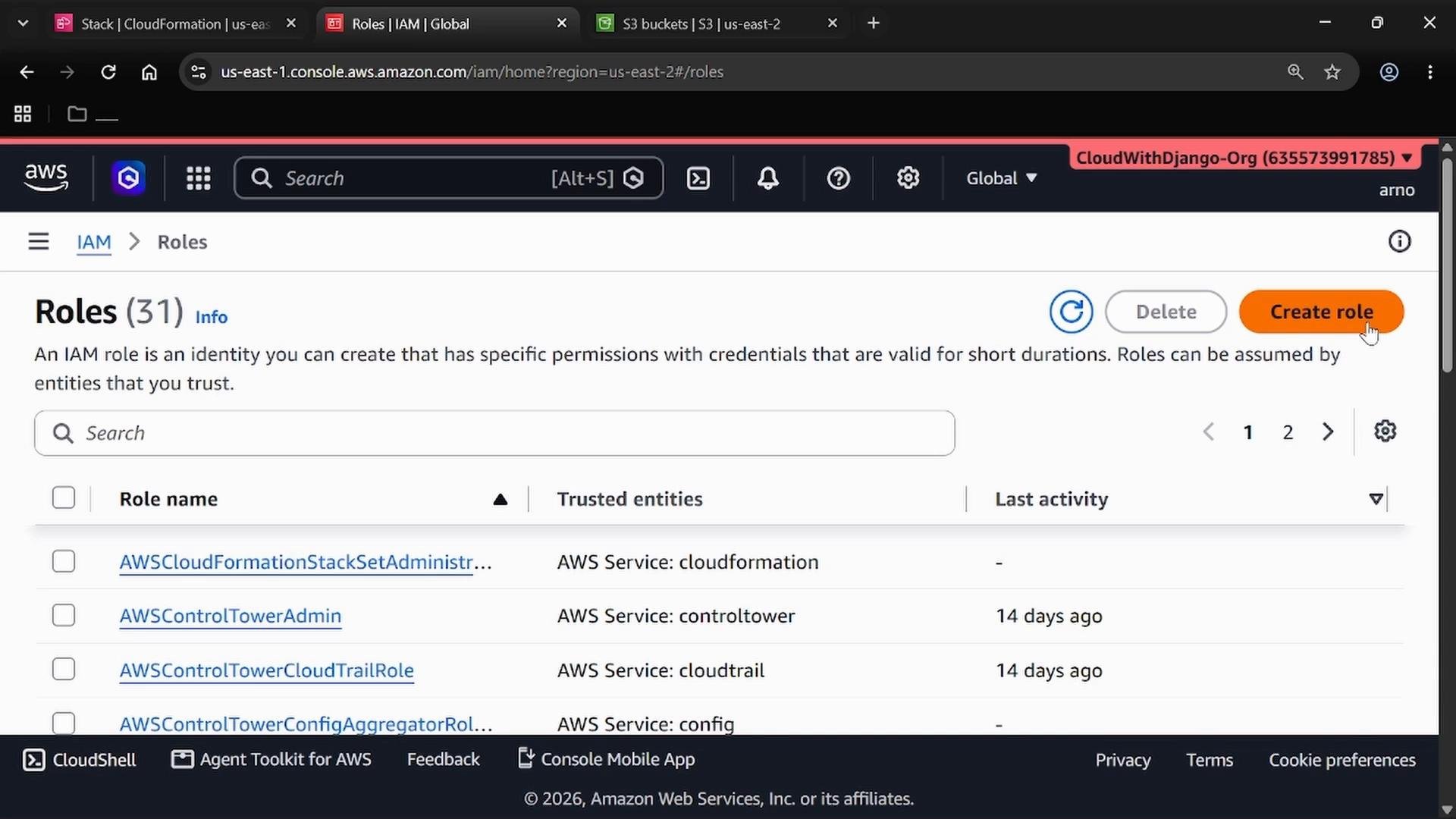Open the console settings gear in header
This screenshot has height=819, width=1456.
pyautogui.click(x=908, y=178)
